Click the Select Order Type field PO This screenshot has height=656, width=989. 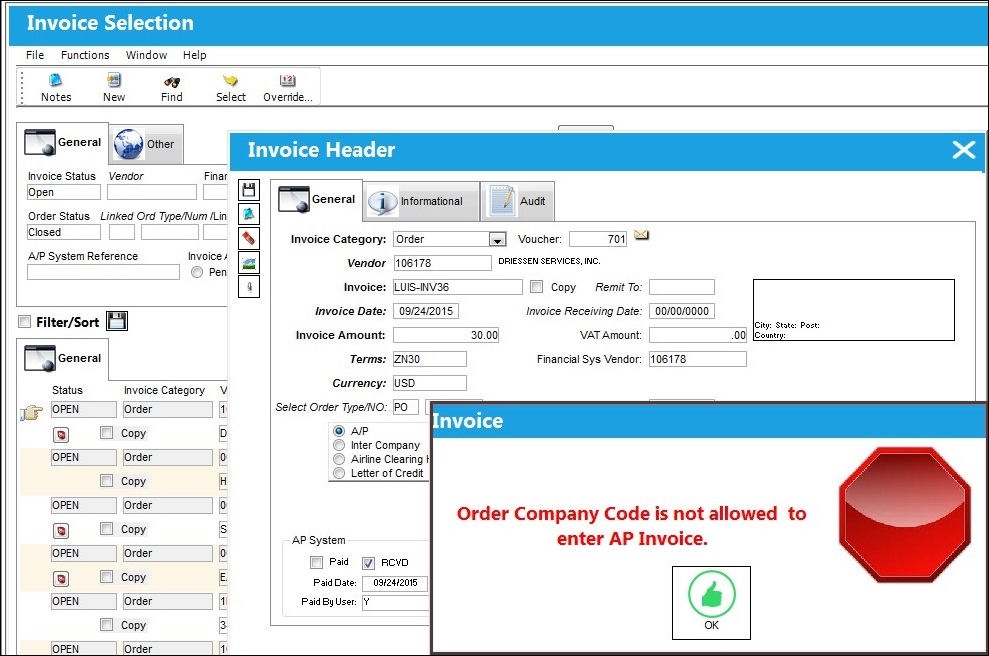pyautogui.click(x=406, y=407)
